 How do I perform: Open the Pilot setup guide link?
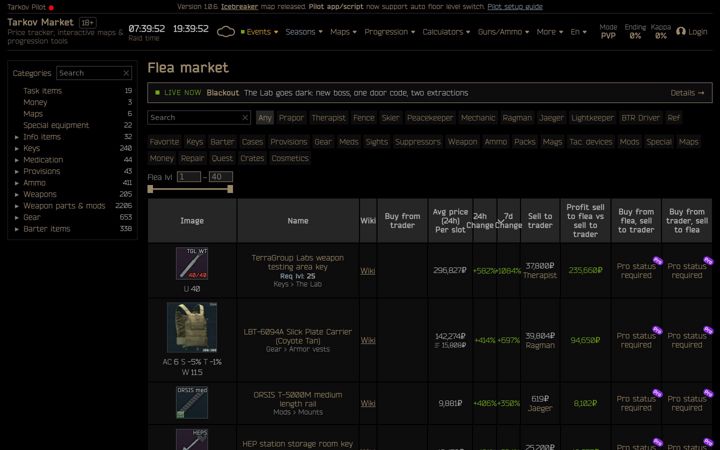click(x=515, y=6)
